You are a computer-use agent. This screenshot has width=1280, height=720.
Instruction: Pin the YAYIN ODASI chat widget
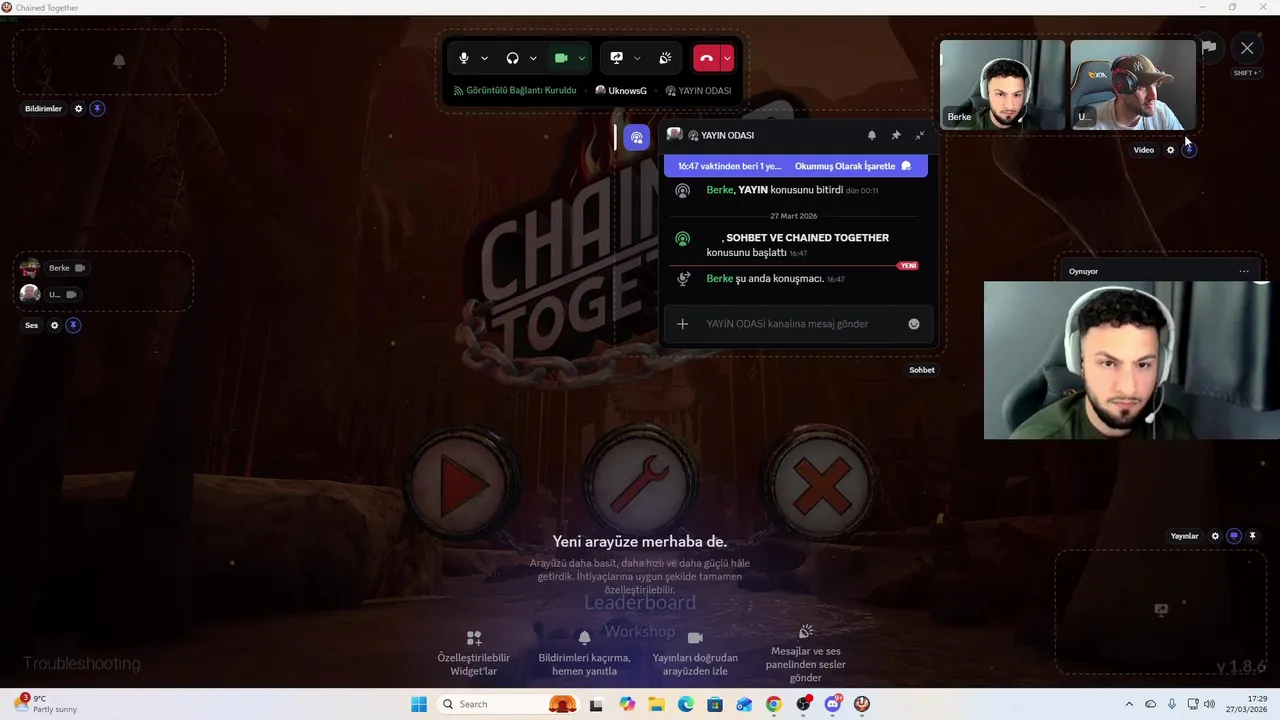[896, 135]
